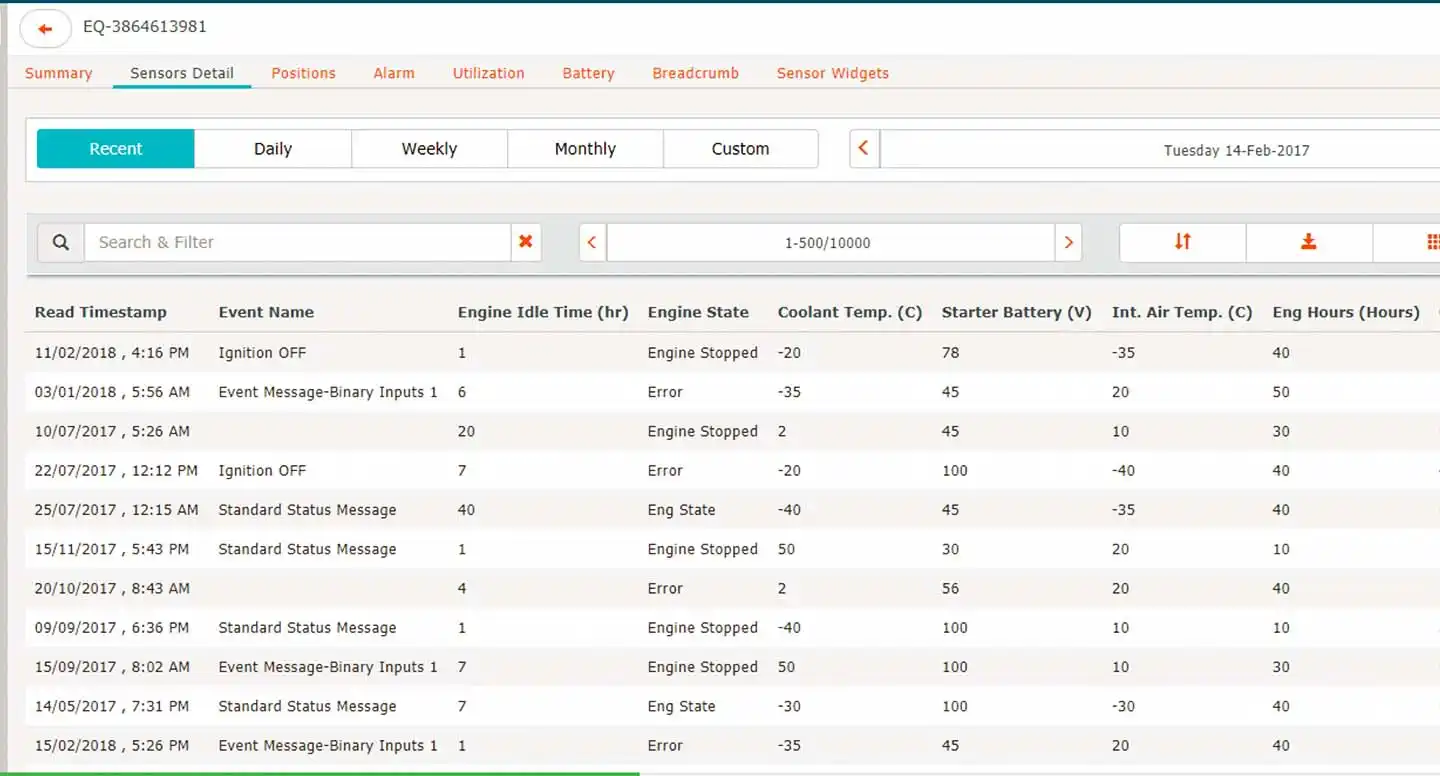
Task: Click Standard Status Message in 25/07/2017 row
Action: click(307, 510)
